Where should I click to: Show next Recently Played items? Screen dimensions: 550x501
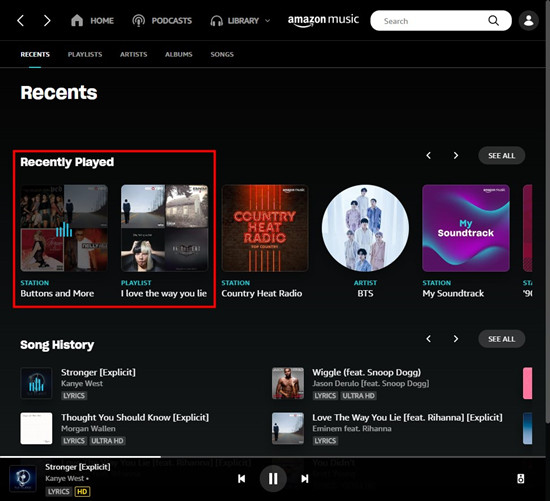click(456, 155)
